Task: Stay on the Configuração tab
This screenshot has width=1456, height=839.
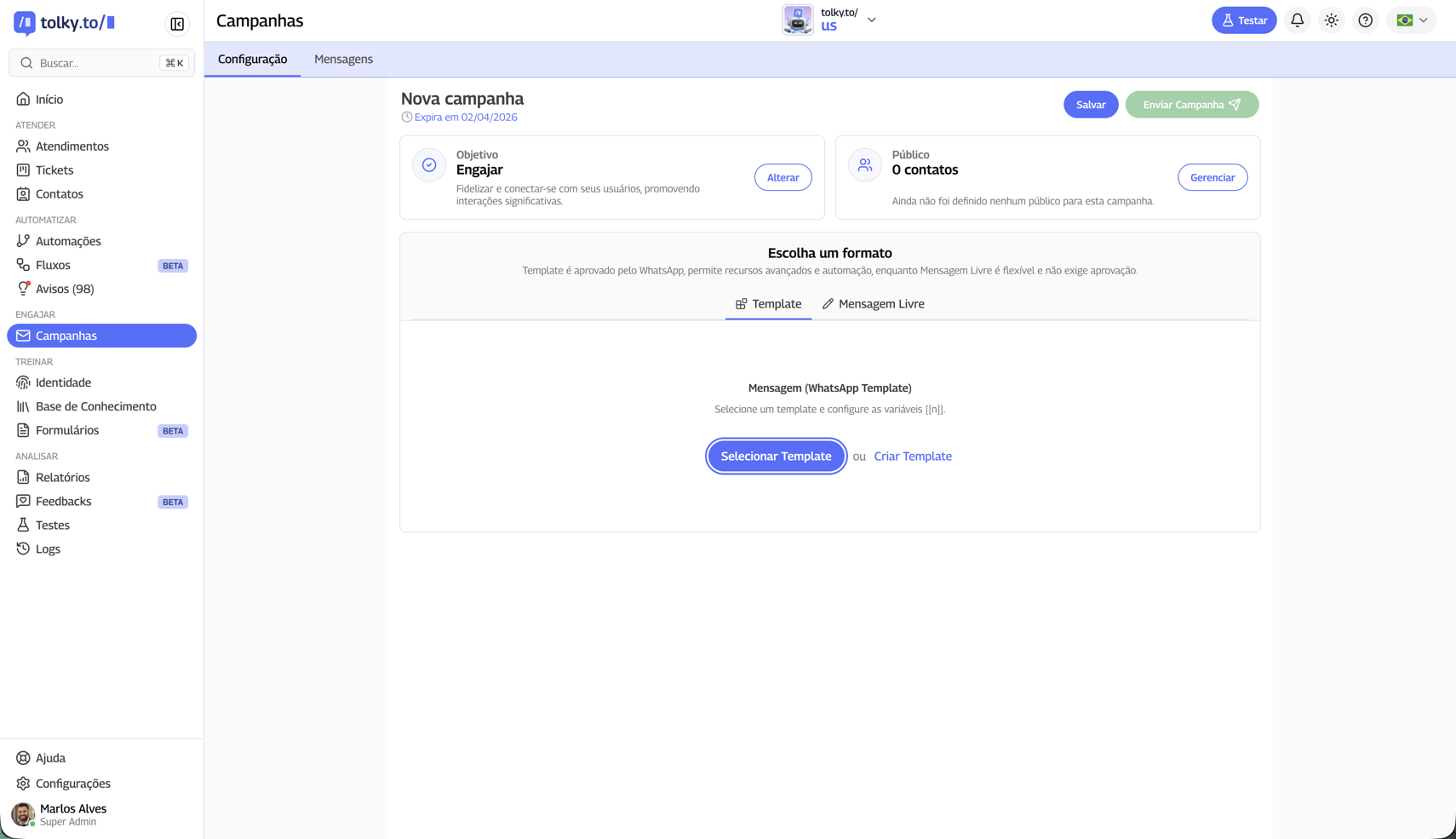Action: [x=252, y=59]
